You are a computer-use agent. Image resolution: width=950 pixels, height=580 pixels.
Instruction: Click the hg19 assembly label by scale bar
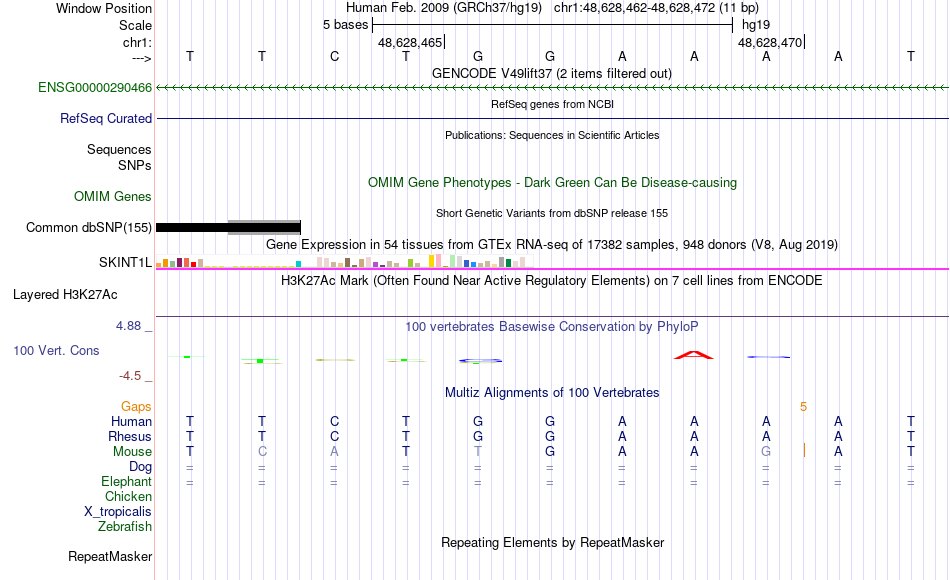(756, 25)
